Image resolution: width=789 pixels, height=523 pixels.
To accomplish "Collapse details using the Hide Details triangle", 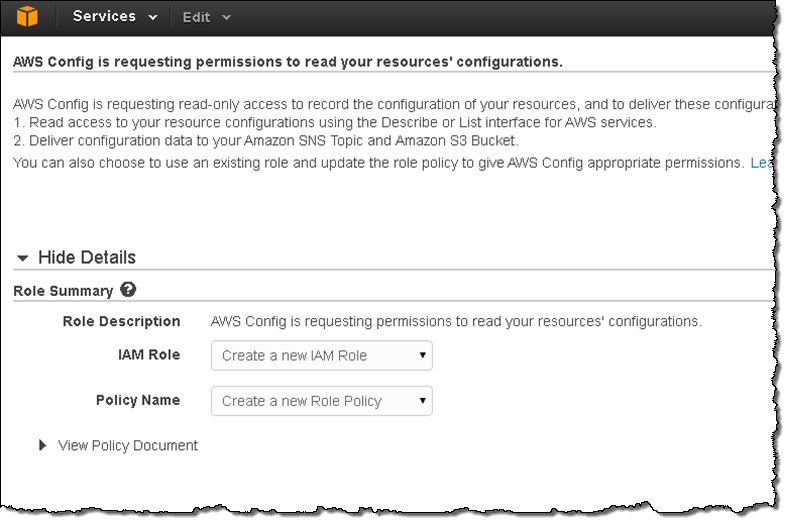I will (22, 258).
